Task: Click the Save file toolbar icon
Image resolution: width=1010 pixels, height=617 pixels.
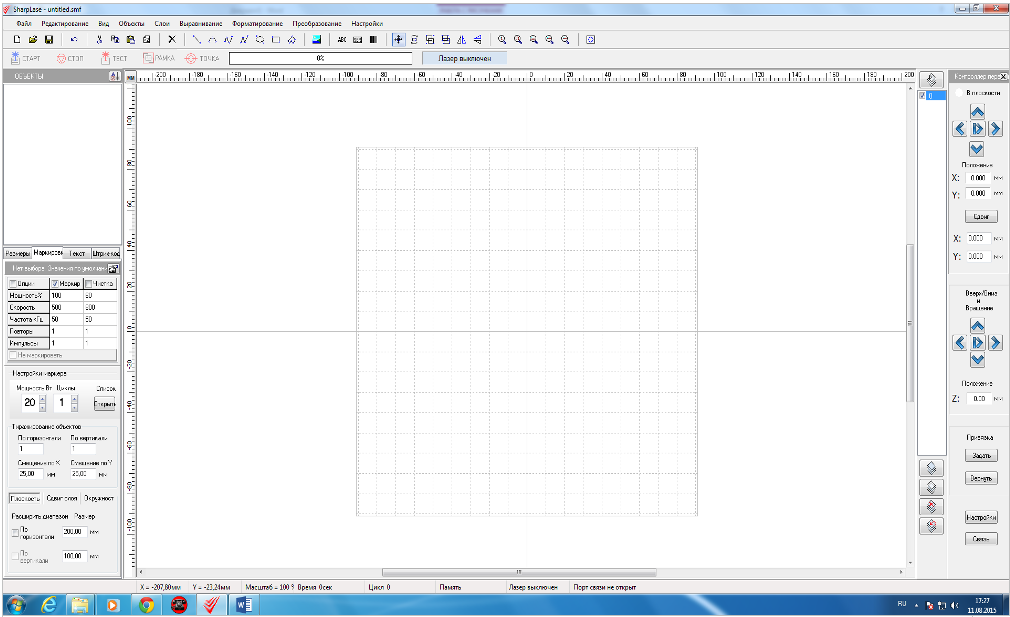Action: 48,40
